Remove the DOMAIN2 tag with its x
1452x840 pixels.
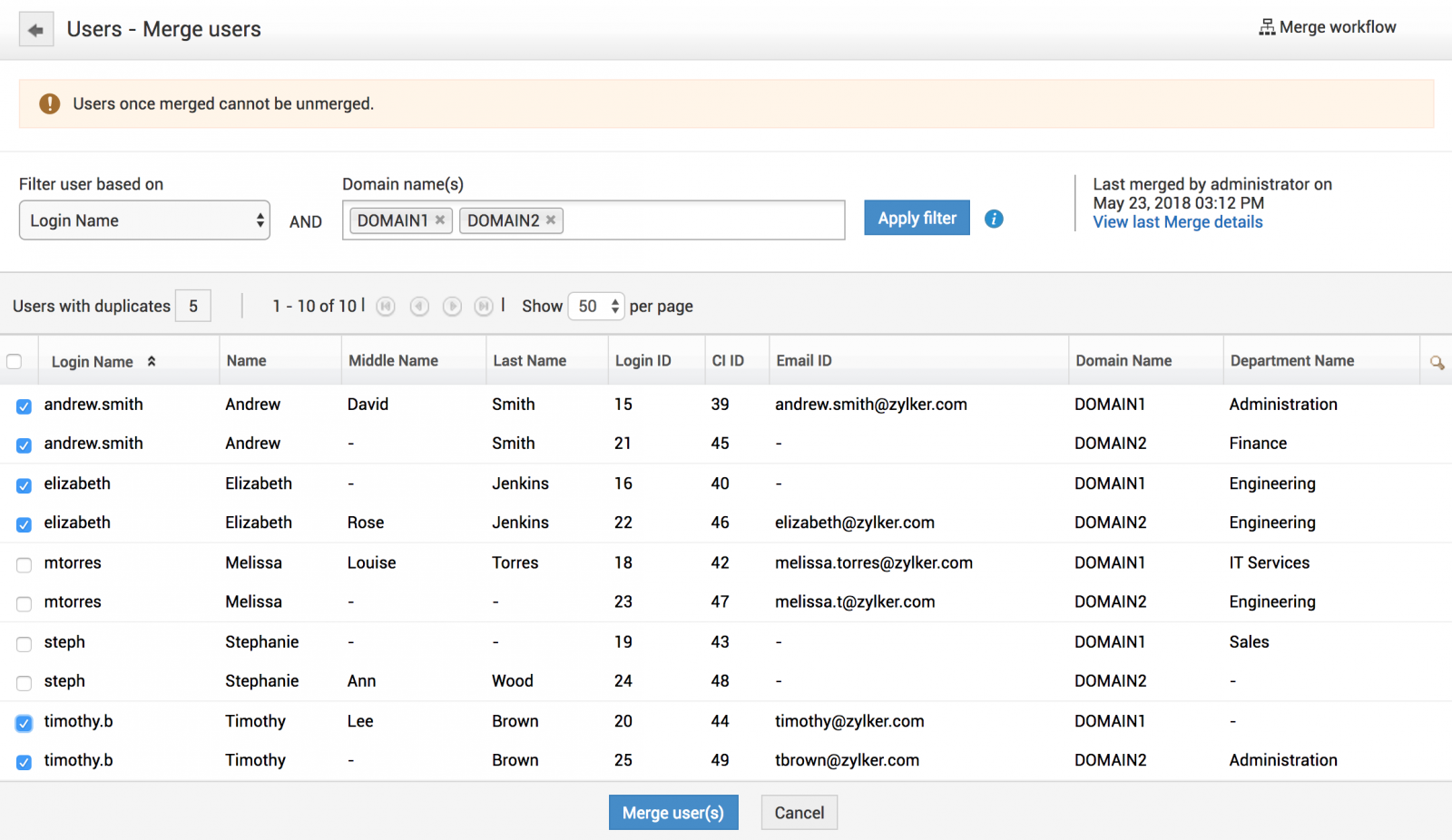(551, 220)
